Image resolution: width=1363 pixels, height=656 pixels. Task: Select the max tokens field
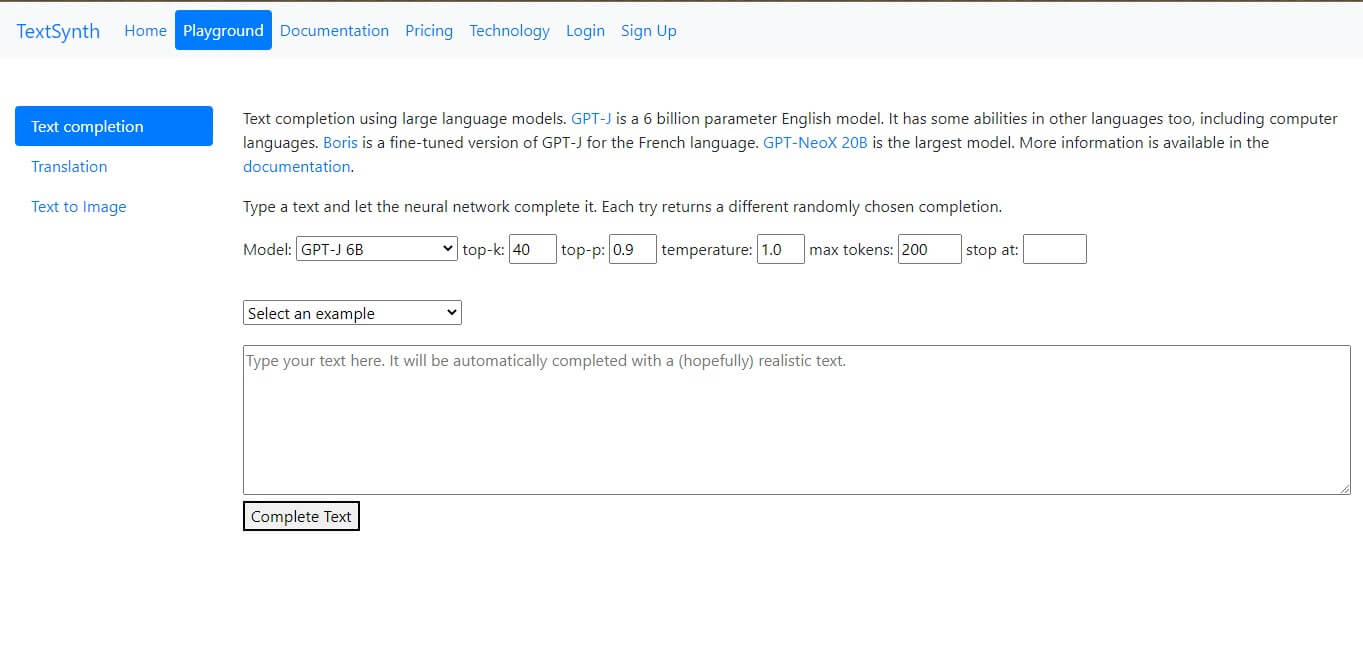click(x=929, y=249)
